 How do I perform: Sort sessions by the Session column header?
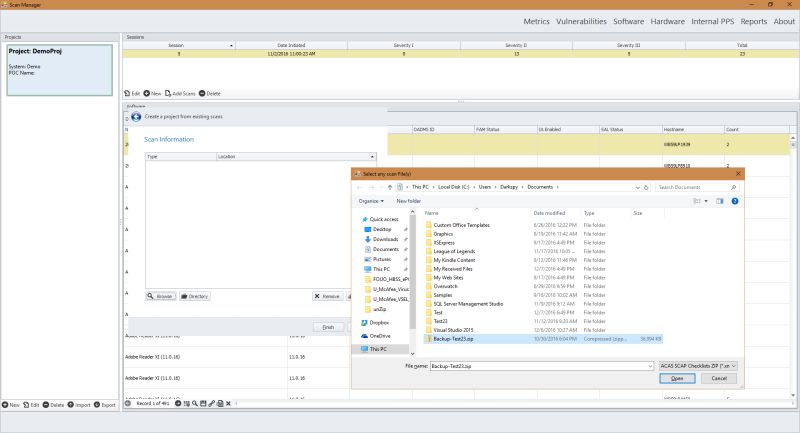coord(179,45)
